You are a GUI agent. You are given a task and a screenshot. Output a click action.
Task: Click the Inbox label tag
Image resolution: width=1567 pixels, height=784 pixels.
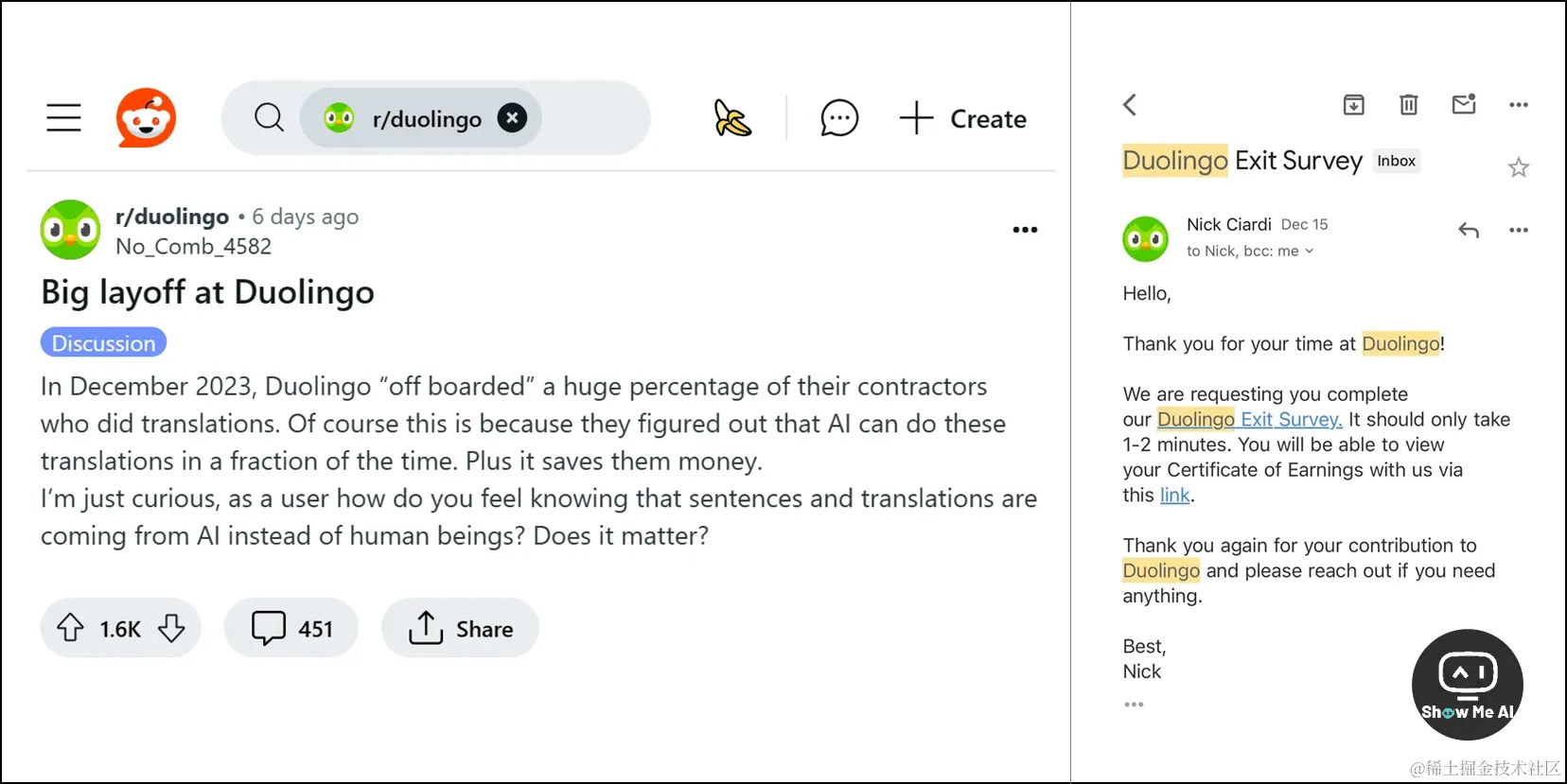1397,162
